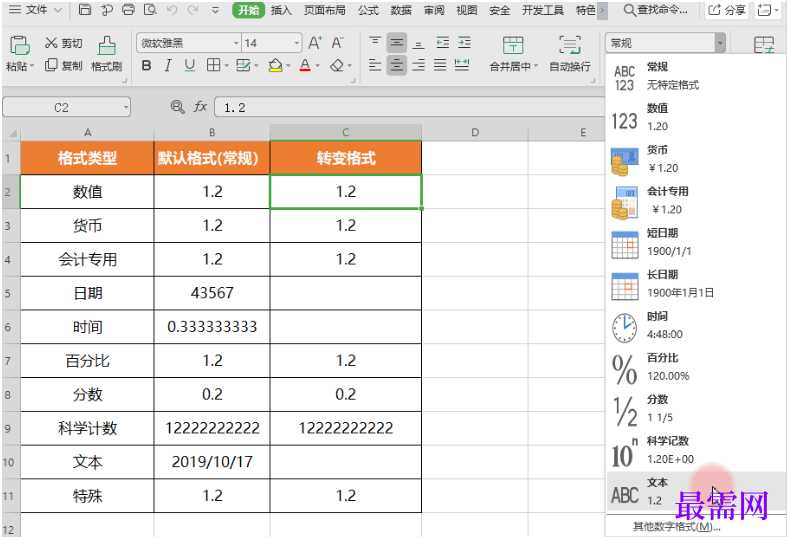Open the Formulas (公式) ribbon tab

(x=368, y=10)
